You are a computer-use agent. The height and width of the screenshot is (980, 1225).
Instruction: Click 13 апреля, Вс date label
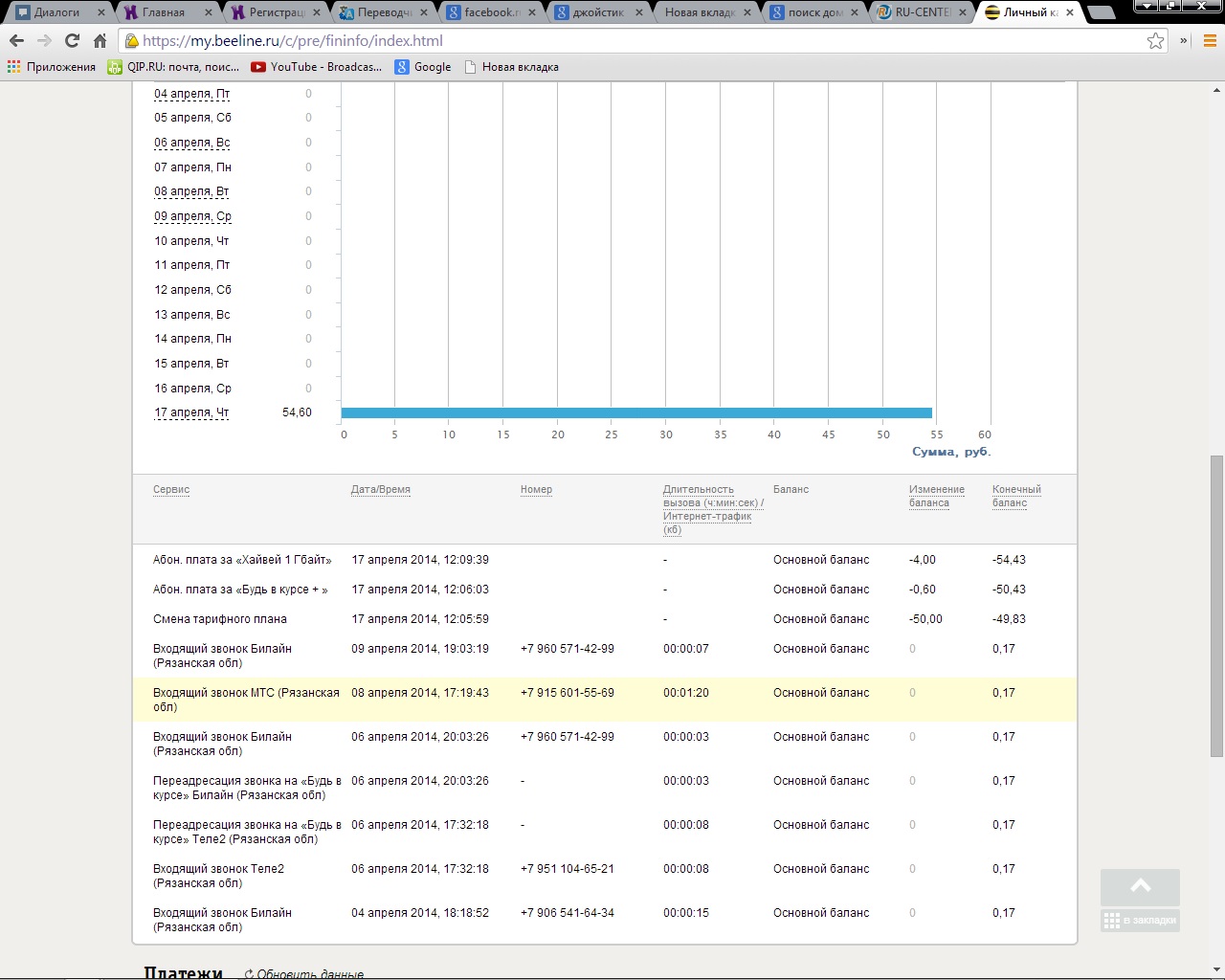tap(192, 315)
